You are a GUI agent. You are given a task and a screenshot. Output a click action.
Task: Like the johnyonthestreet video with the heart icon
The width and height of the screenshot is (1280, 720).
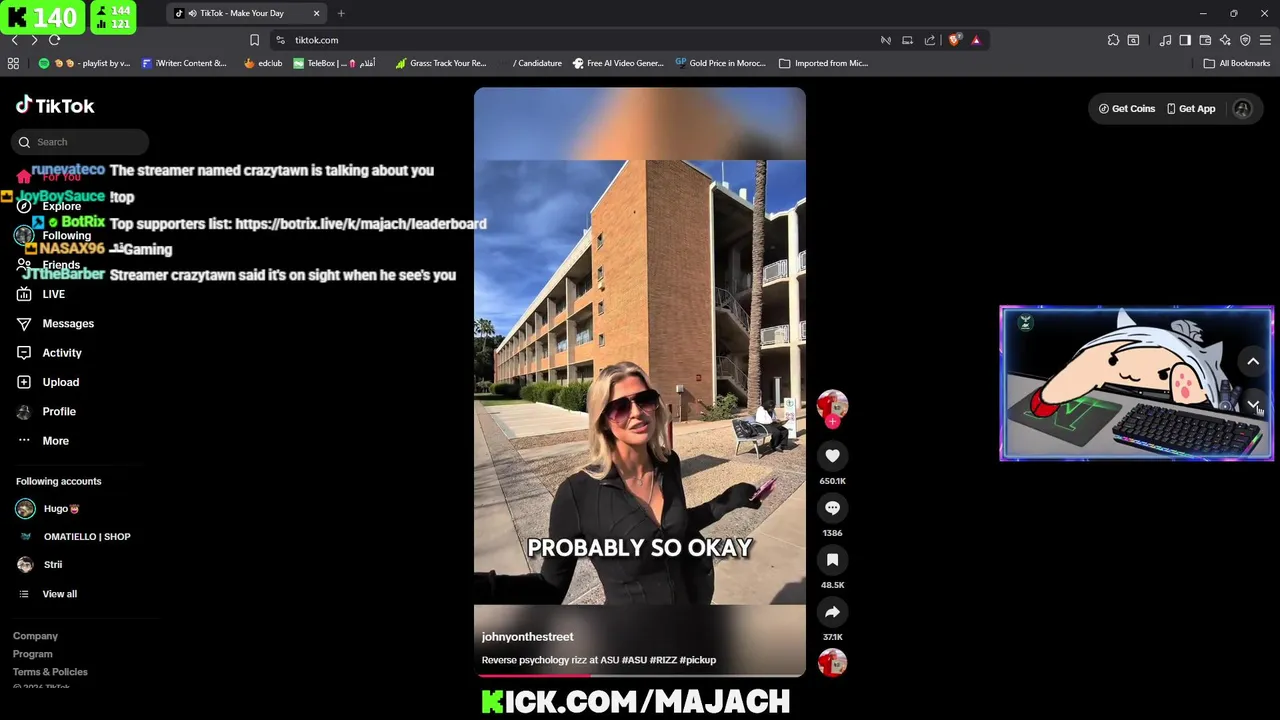tap(832, 456)
